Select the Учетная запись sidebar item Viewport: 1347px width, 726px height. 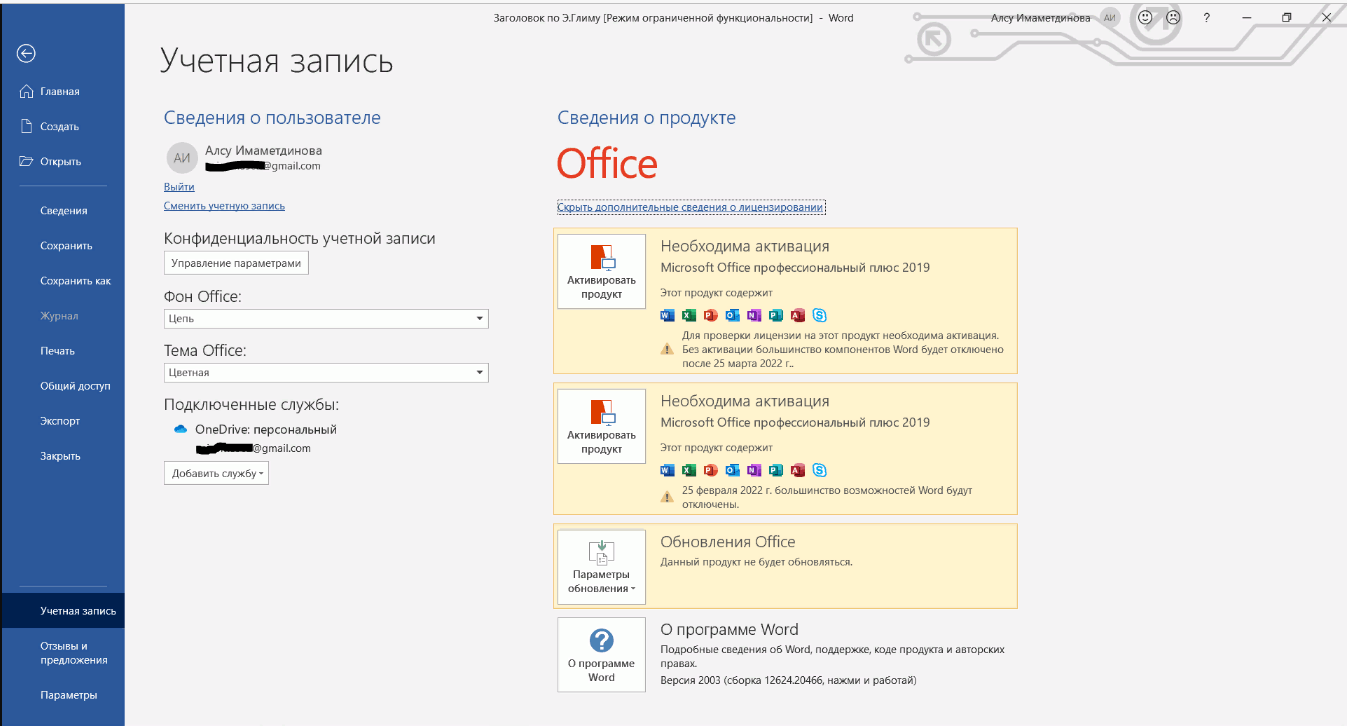click(x=63, y=611)
